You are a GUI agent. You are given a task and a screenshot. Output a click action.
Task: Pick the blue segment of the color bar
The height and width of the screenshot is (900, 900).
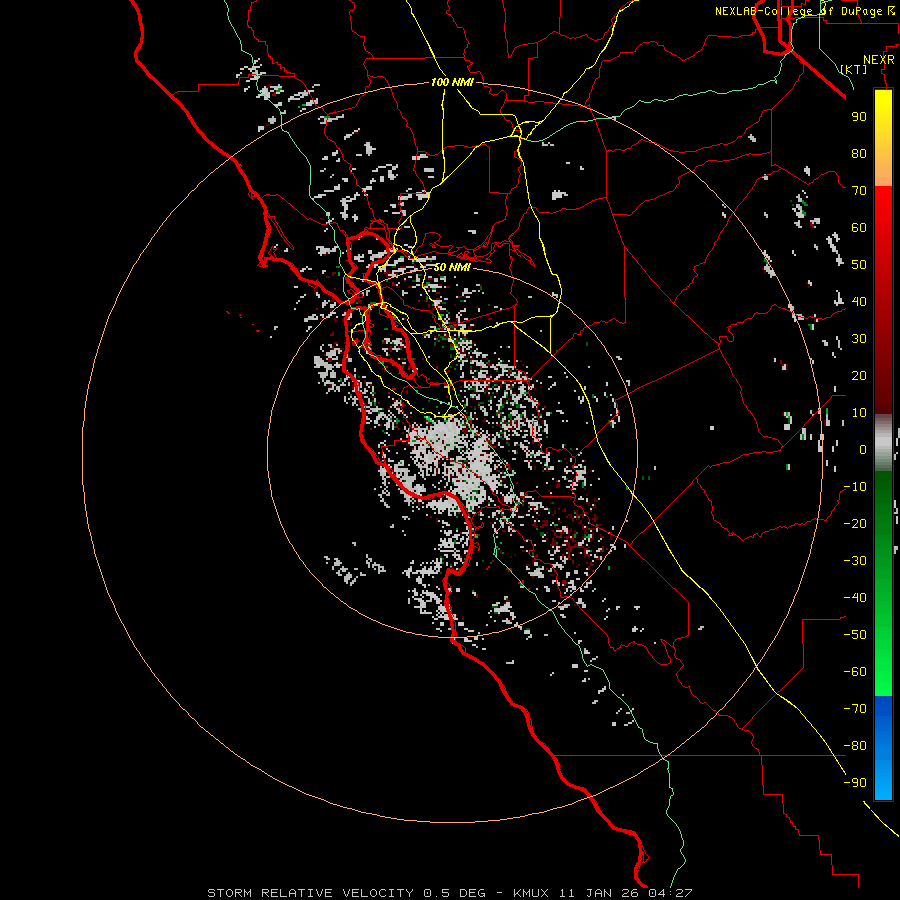point(883,748)
